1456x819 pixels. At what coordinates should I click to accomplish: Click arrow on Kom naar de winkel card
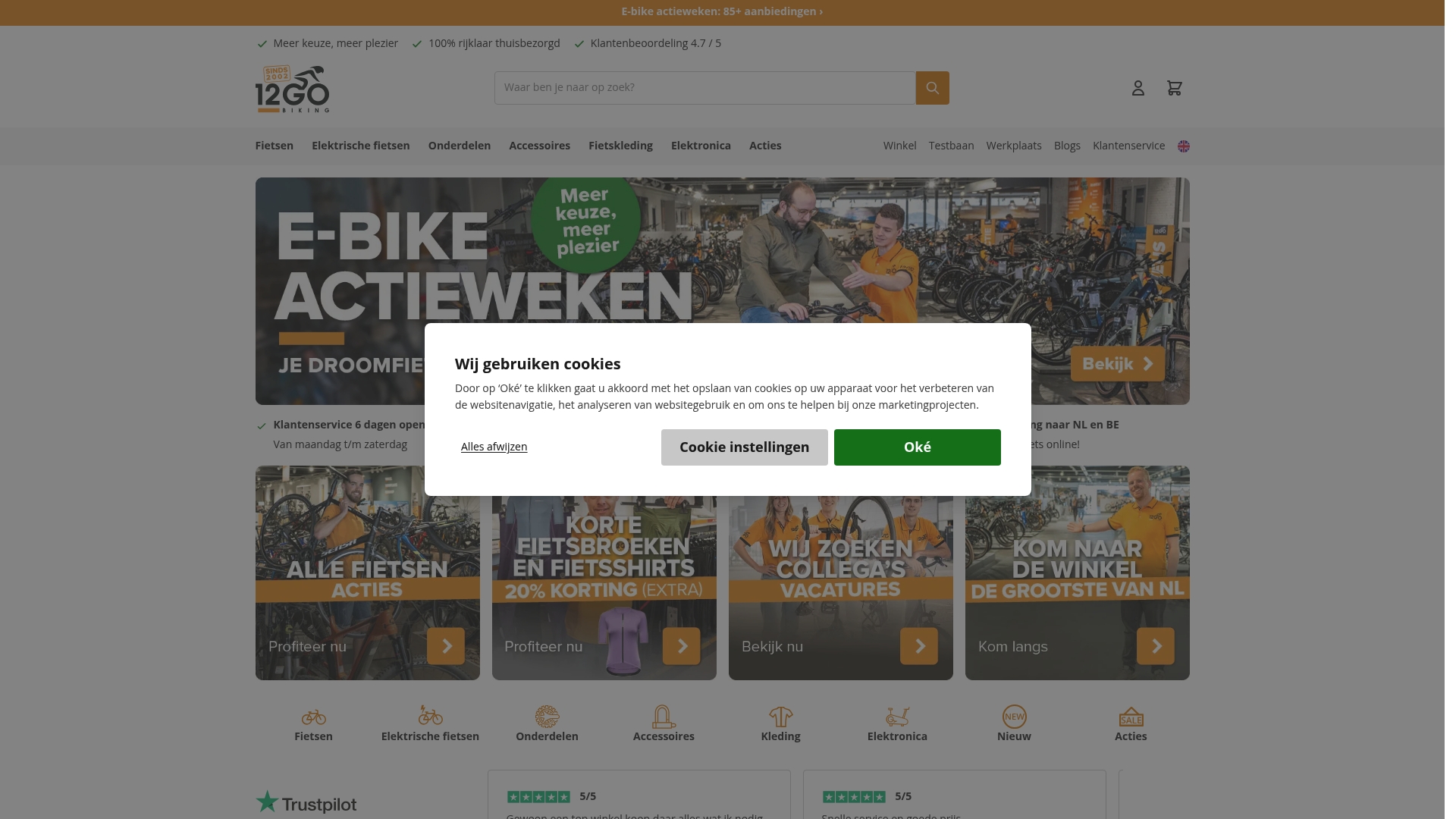pos(1156,646)
